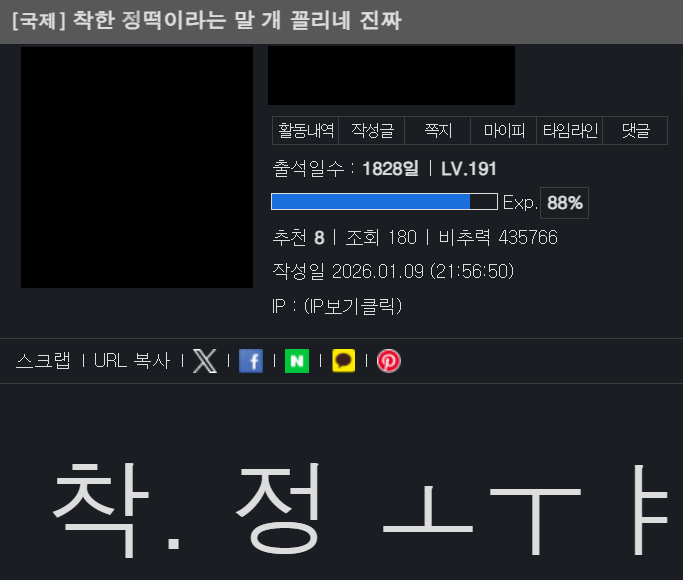Select the 쪽지 message tab

[x=438, y=130]
